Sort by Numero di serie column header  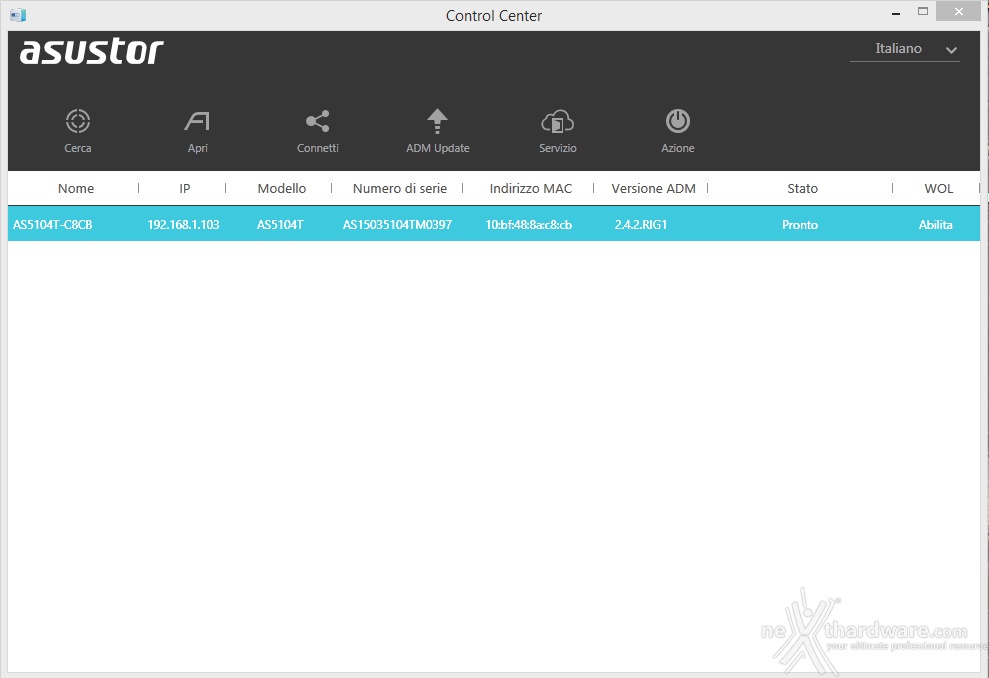click(400, 189)
